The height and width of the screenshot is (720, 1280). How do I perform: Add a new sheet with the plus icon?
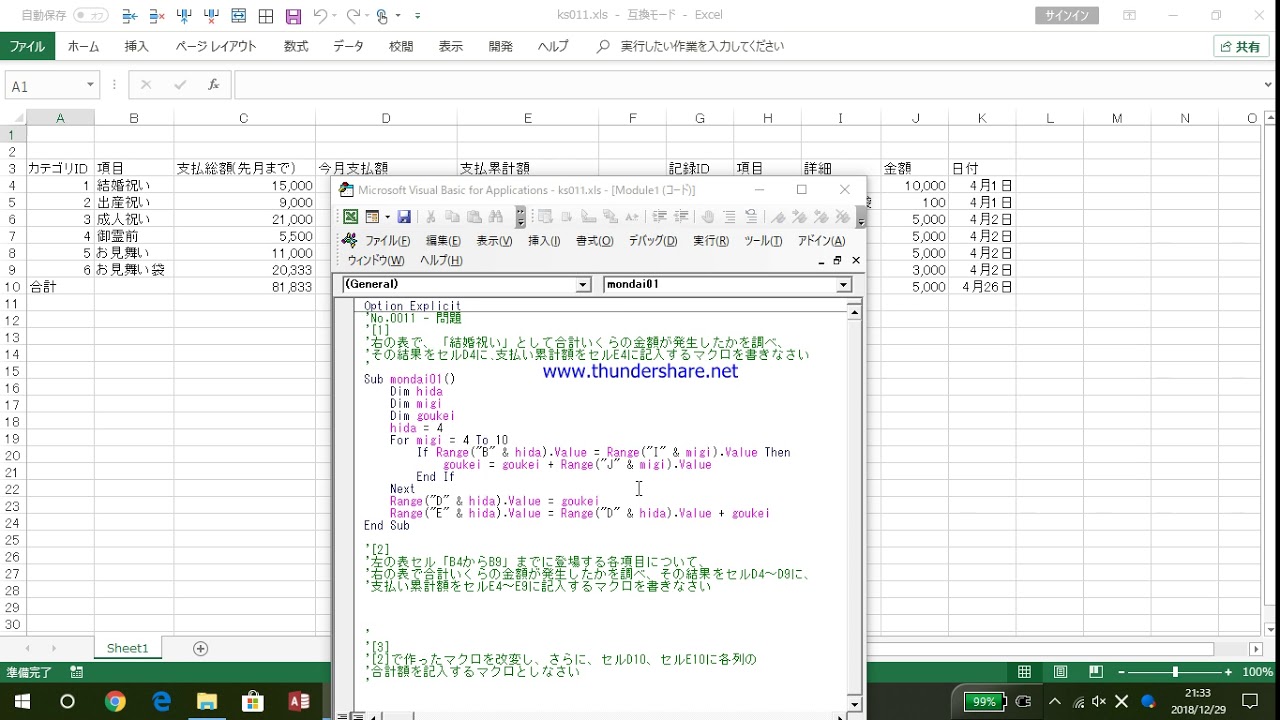[x=200, y=648]
